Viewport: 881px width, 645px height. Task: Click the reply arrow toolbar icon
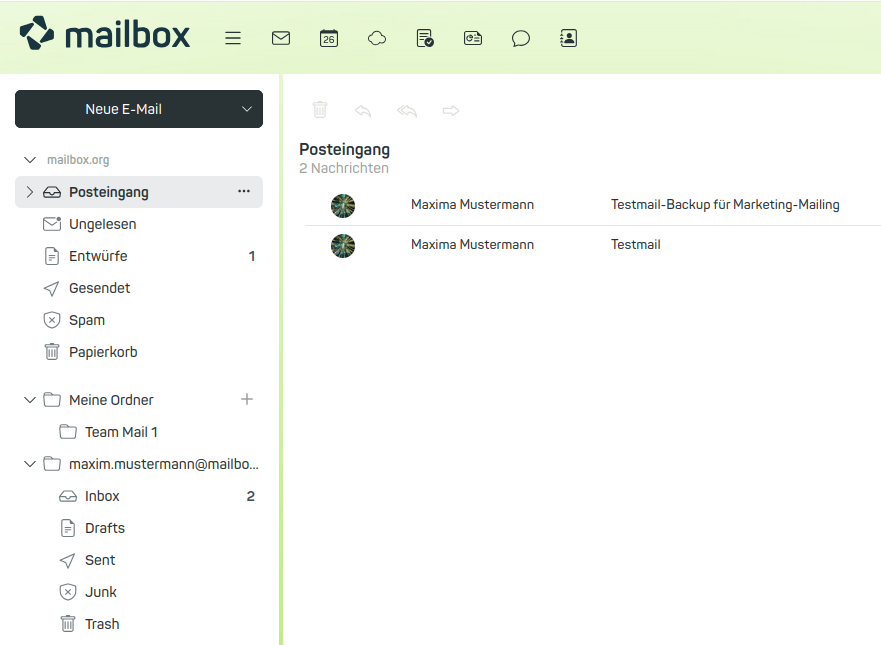click(363, 111)
